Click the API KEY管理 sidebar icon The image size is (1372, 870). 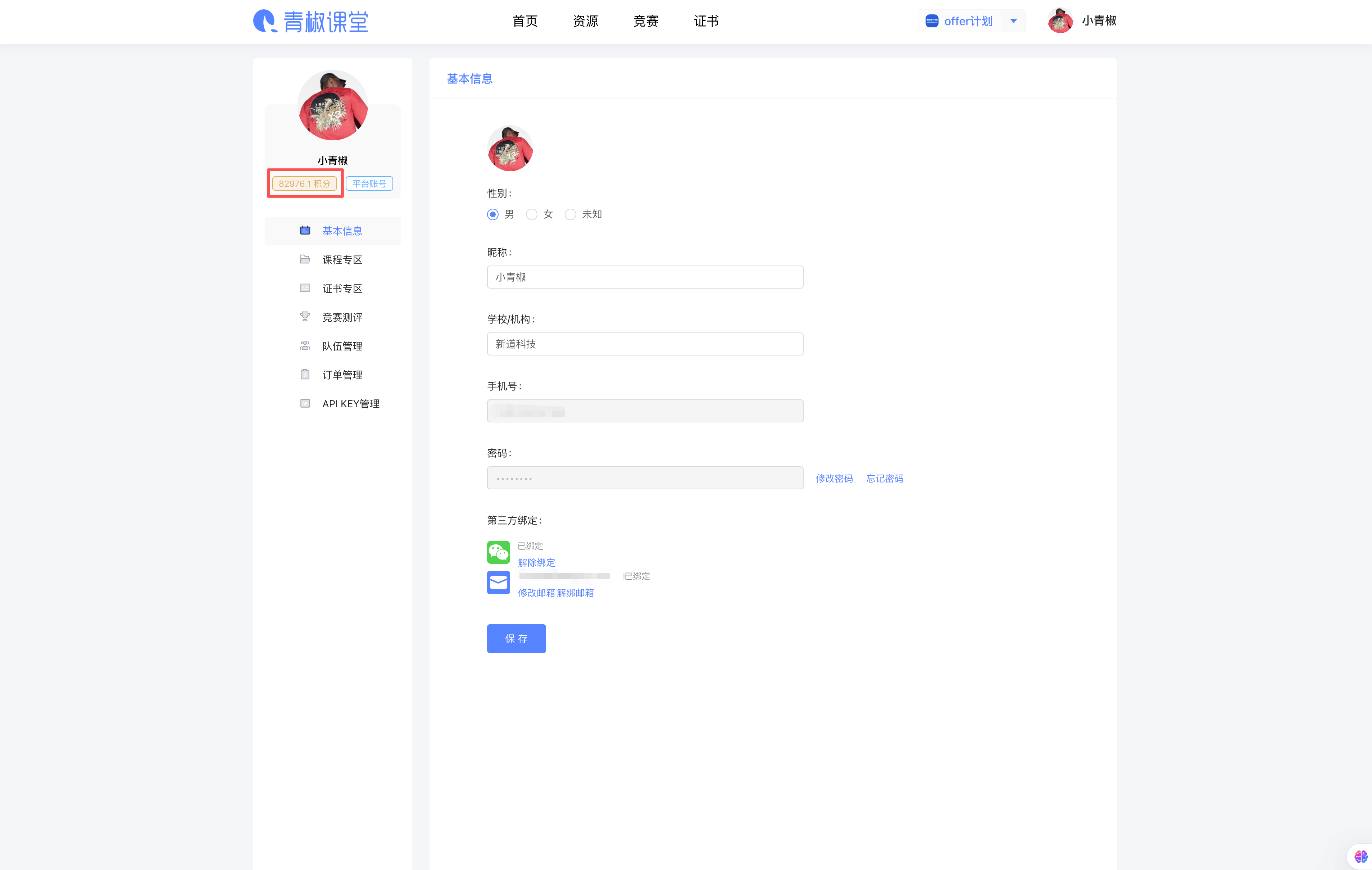pyautogui.click(x=305, y=403)
